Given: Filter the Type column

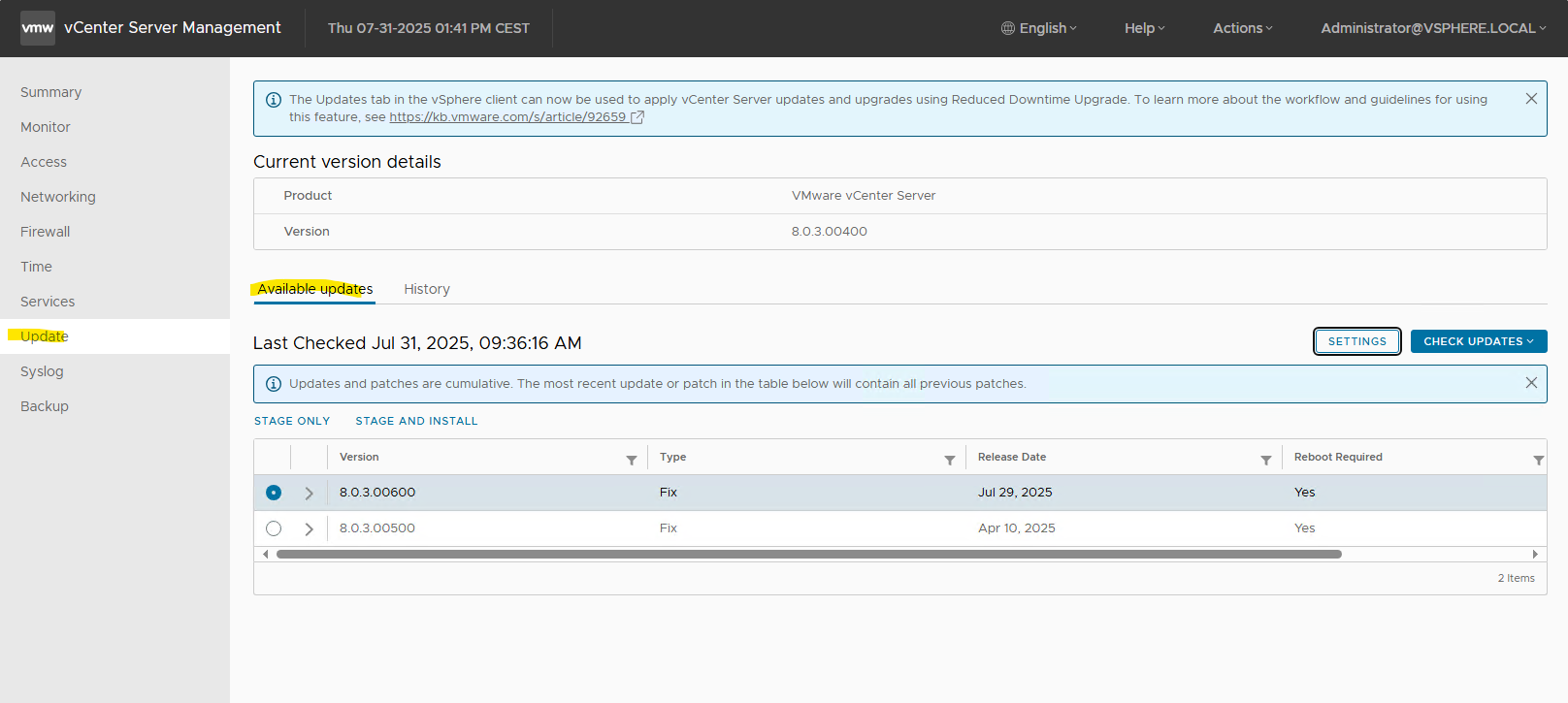Looking at the screenshot, I should tap(950, 460).
